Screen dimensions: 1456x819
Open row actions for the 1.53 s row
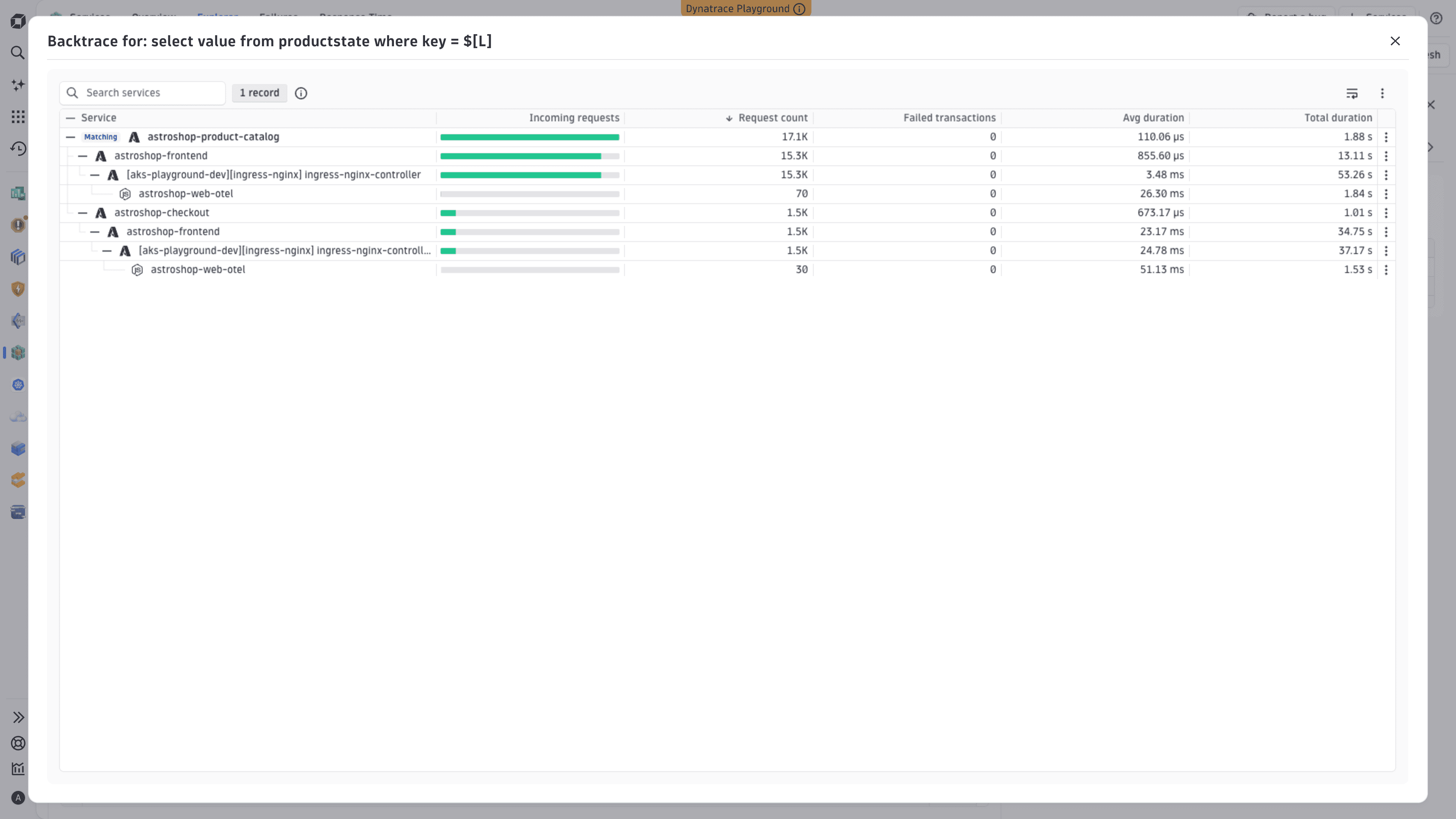[x=1386, y=270]
